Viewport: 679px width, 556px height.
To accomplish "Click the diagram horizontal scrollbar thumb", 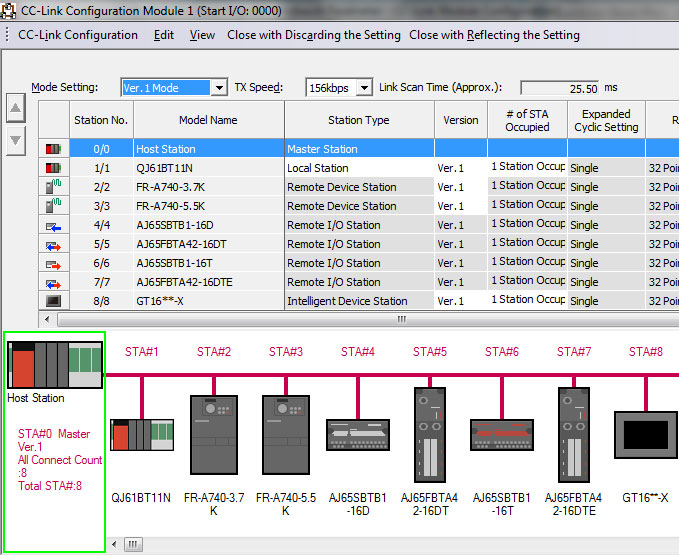I will pyautogui.click(x=133, y=544).
